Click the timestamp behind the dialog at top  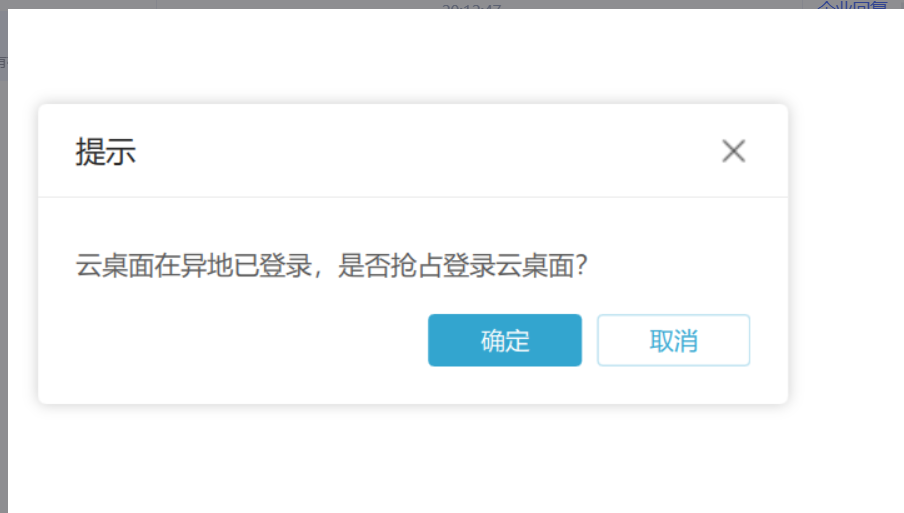point(472,5)
